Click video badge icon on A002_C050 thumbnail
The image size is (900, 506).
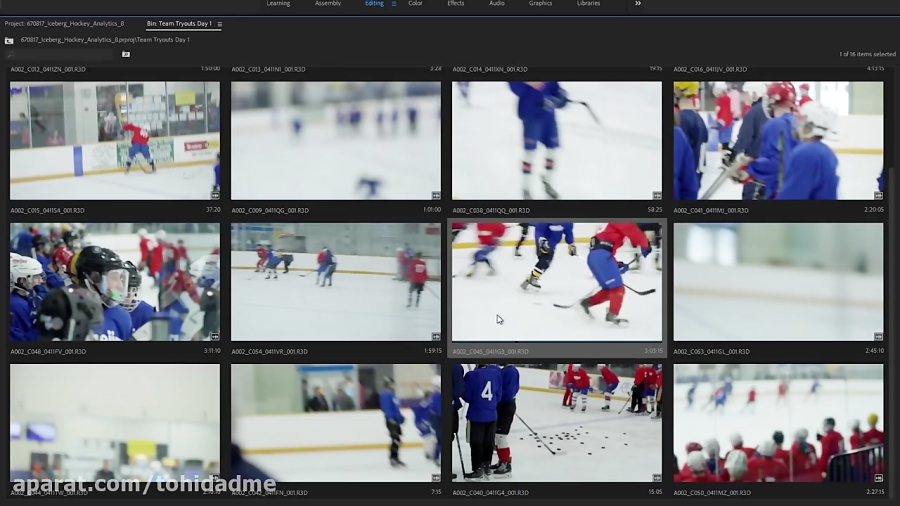[x=878, y=477]
